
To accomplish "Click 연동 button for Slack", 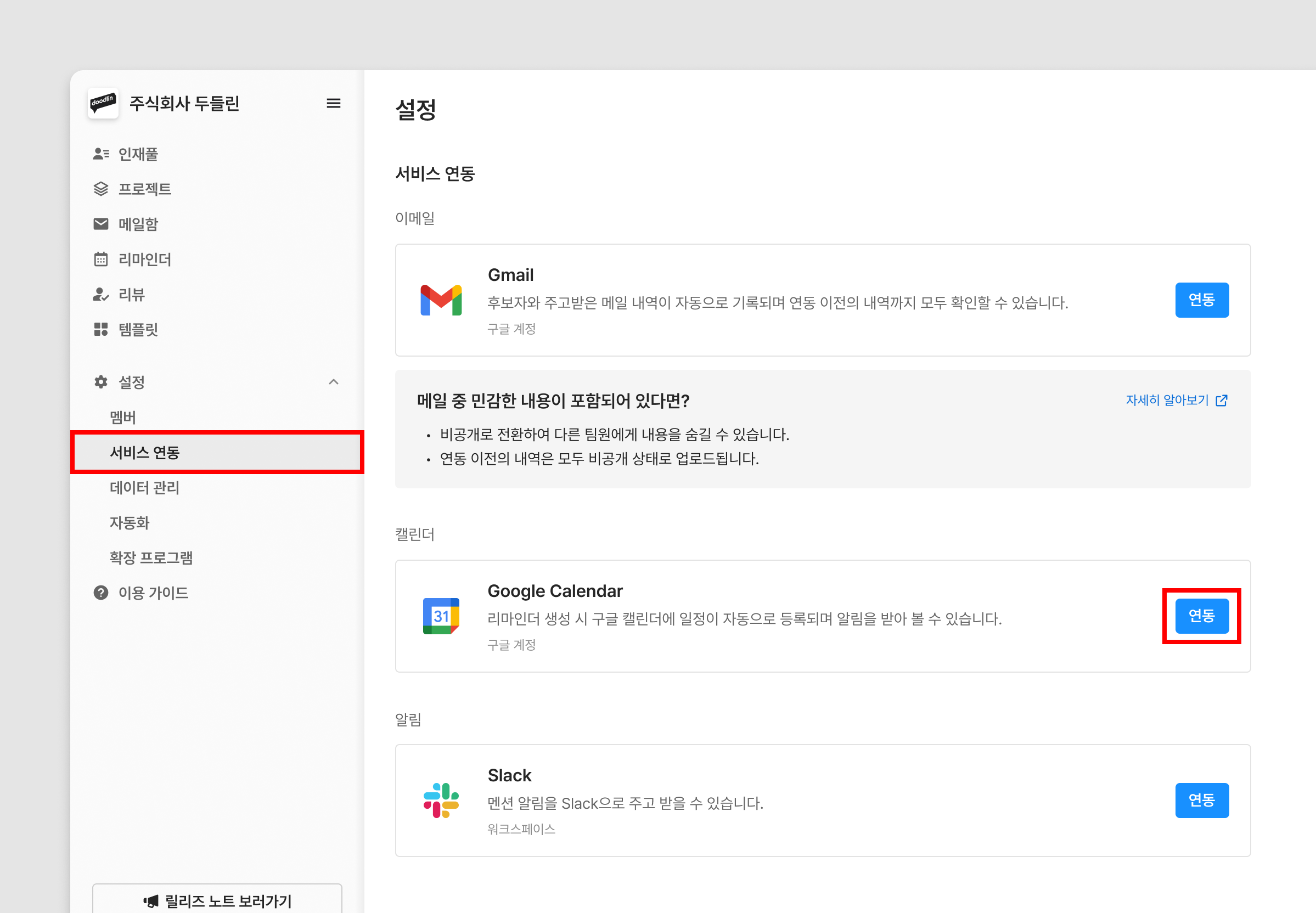I will (1201, 801).
